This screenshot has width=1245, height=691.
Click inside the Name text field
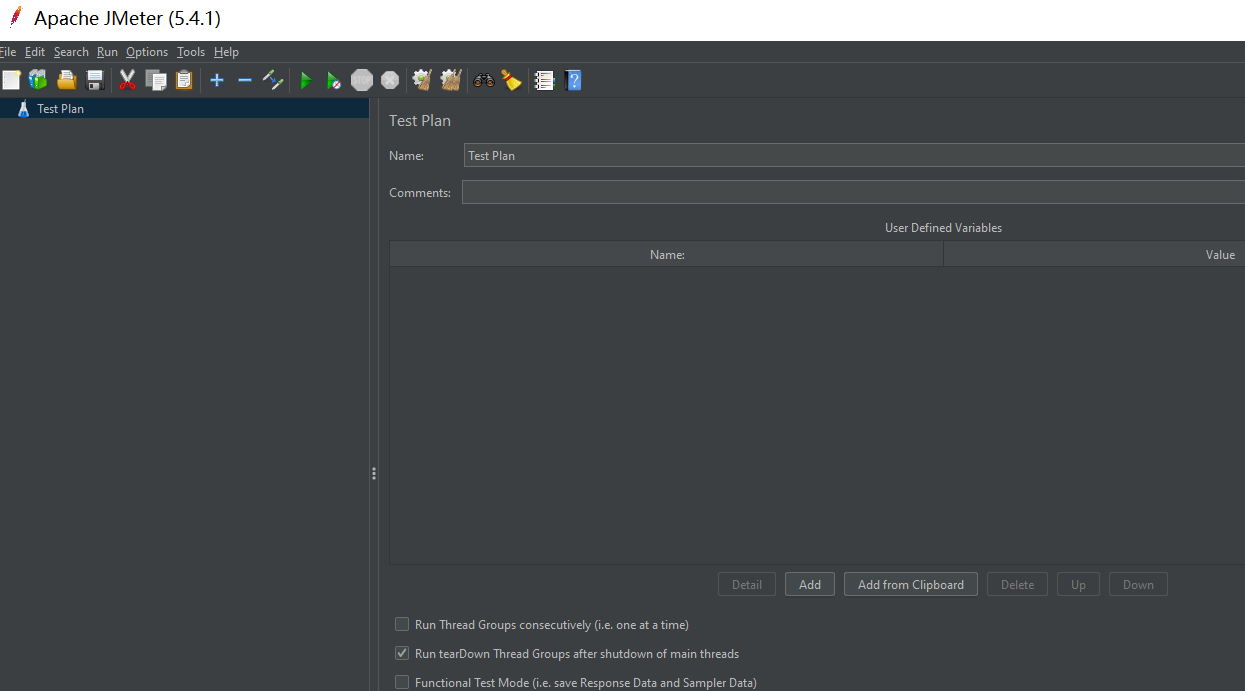point(855,155)
